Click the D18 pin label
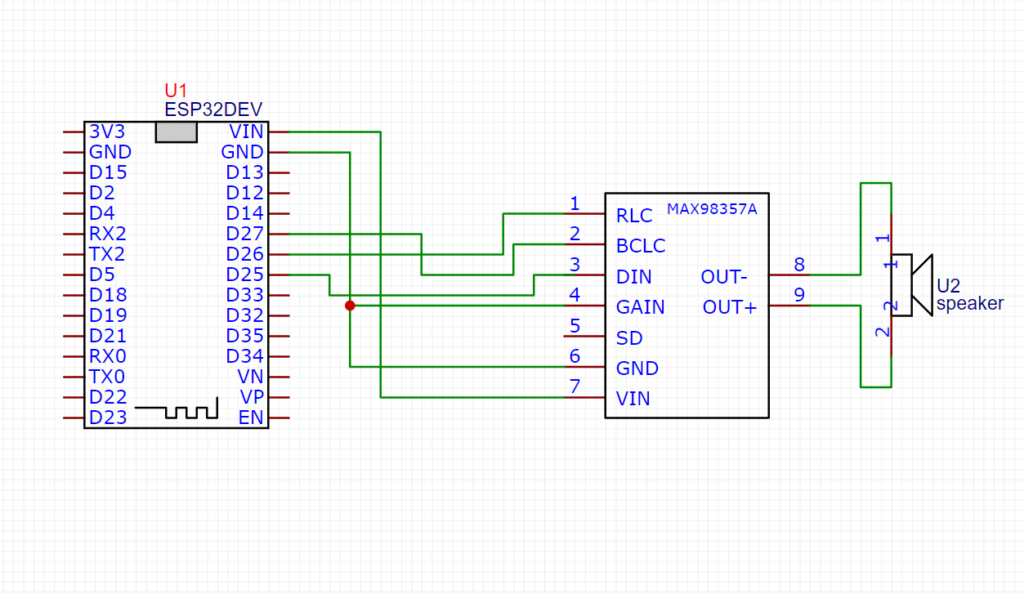Image resolution: width=1024 pixels, height=594 pixels. pos(108,295)
